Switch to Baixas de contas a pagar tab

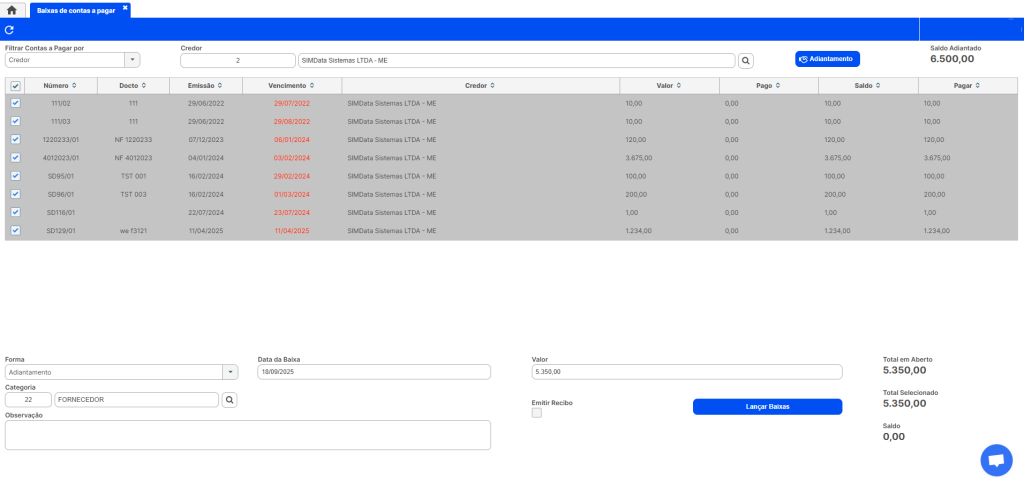pos(76,9)
